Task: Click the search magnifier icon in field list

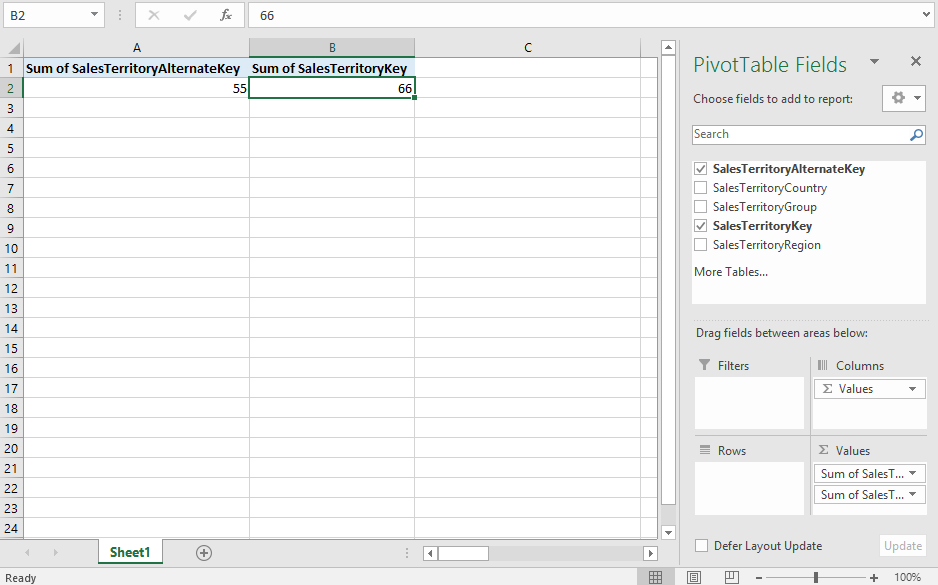Action: click(x=916, y=135)
